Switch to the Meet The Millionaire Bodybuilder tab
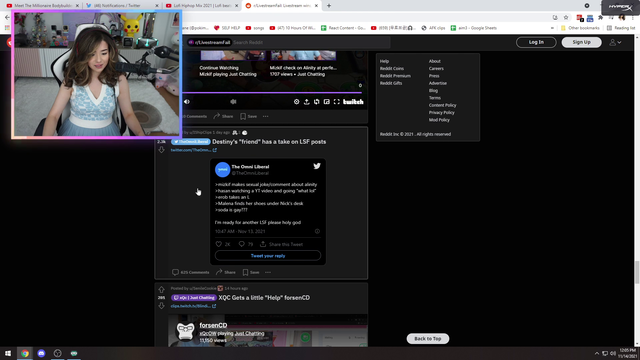The height and width of the screenshot is (360, 640). tap(42, 5)
